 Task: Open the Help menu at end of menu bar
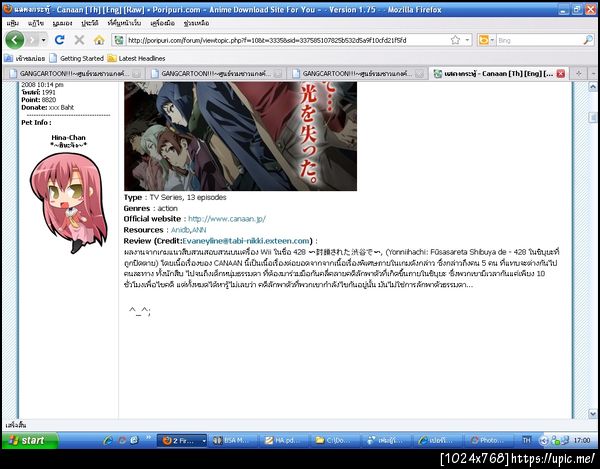[196, 23]
